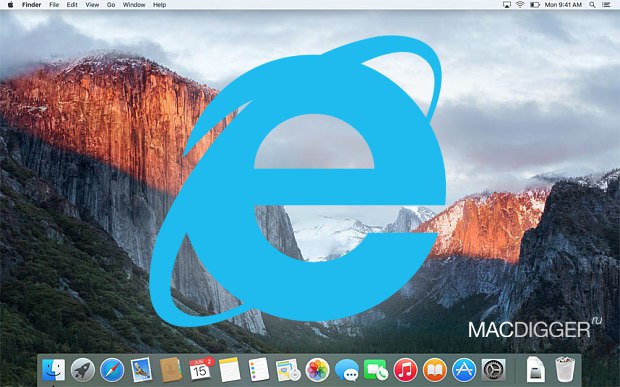Viewport: 620px width, 387px height.
Task: Open FaceTime green camera icon
Action: tap(376, 370)
